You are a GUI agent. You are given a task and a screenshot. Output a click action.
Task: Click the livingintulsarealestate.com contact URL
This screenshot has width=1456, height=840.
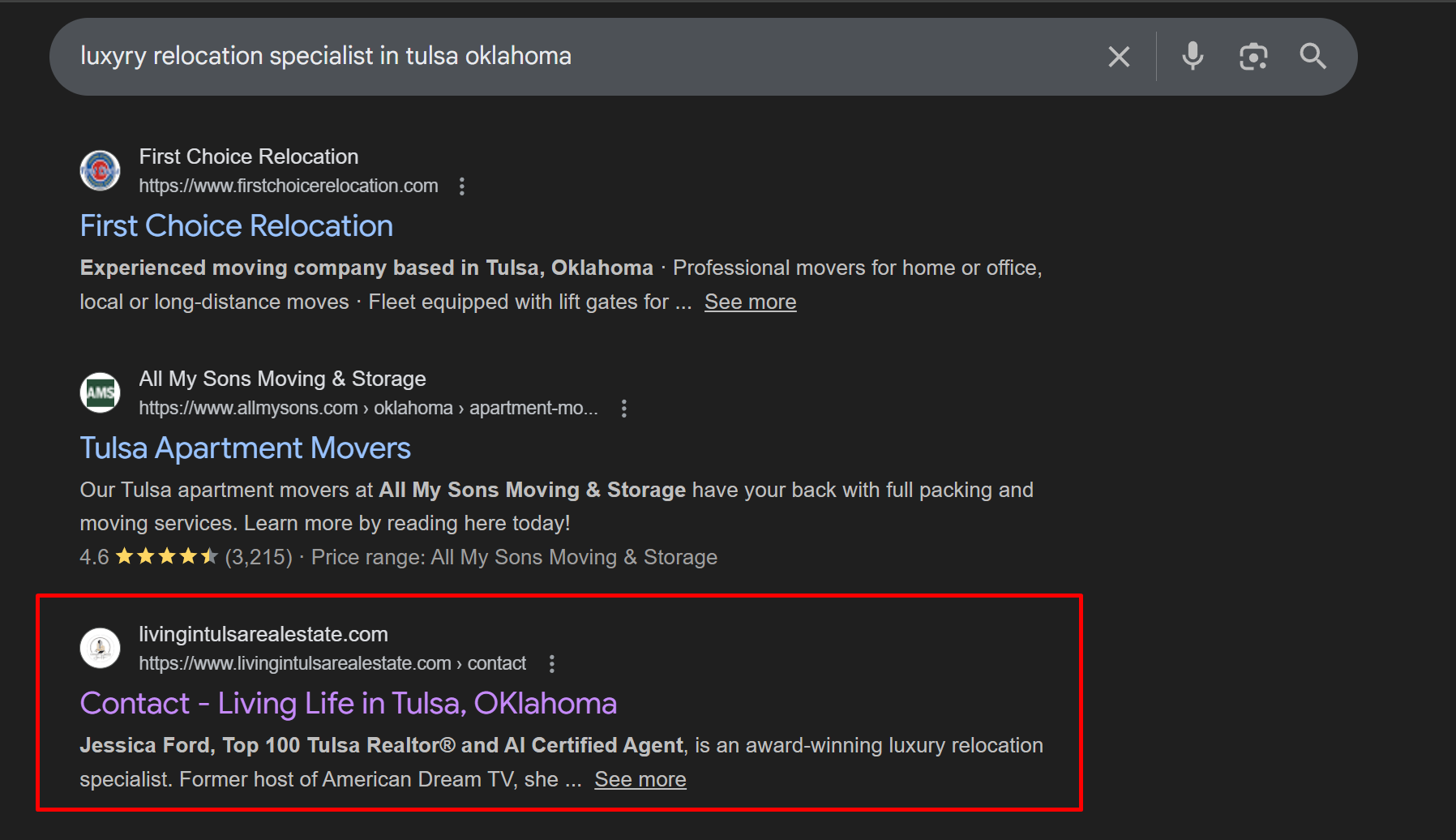[332, 663]
